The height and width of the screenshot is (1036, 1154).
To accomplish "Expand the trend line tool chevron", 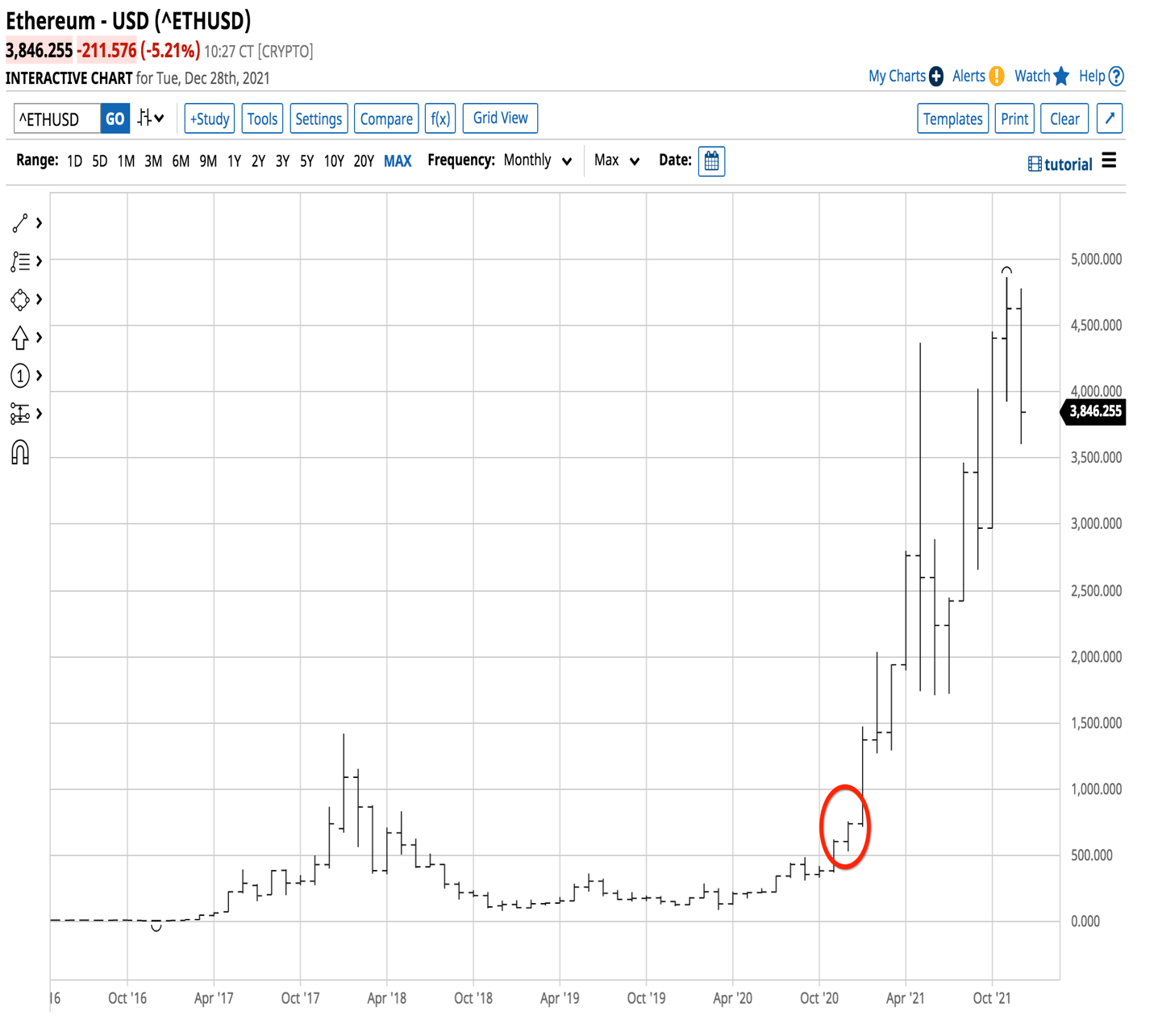I will coord(39,223).
